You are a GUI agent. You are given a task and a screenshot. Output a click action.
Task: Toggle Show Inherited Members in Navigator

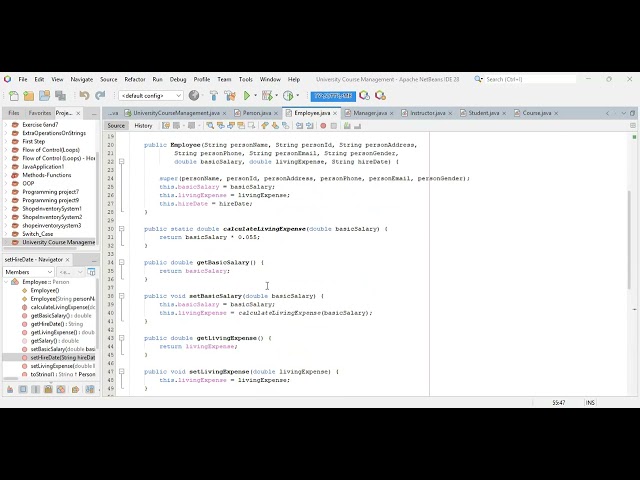10,389
